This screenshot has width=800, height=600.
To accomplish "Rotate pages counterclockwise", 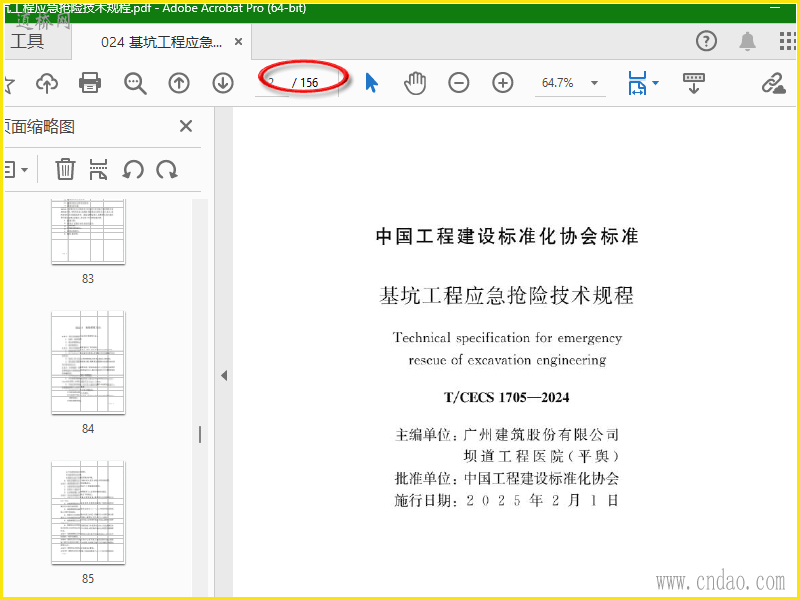I will click(133, 169).
